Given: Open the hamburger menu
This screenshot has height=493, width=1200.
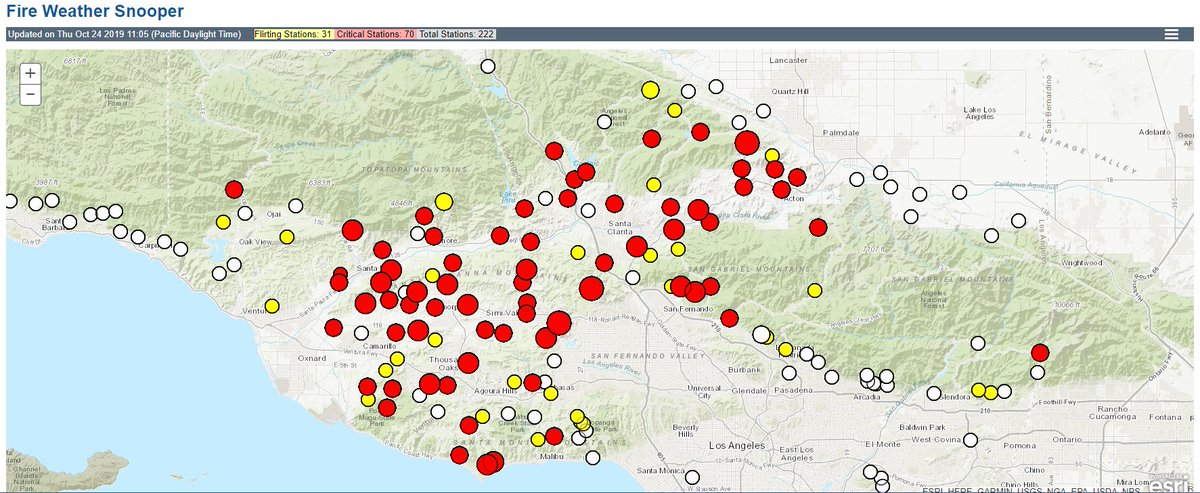Looking at the screenshot, I should click(x=1172, y=34).
